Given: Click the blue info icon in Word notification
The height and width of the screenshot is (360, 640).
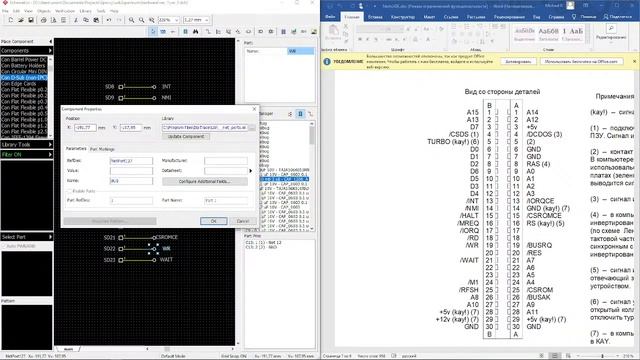Looking at the screenshot, I should coord(327,62).
